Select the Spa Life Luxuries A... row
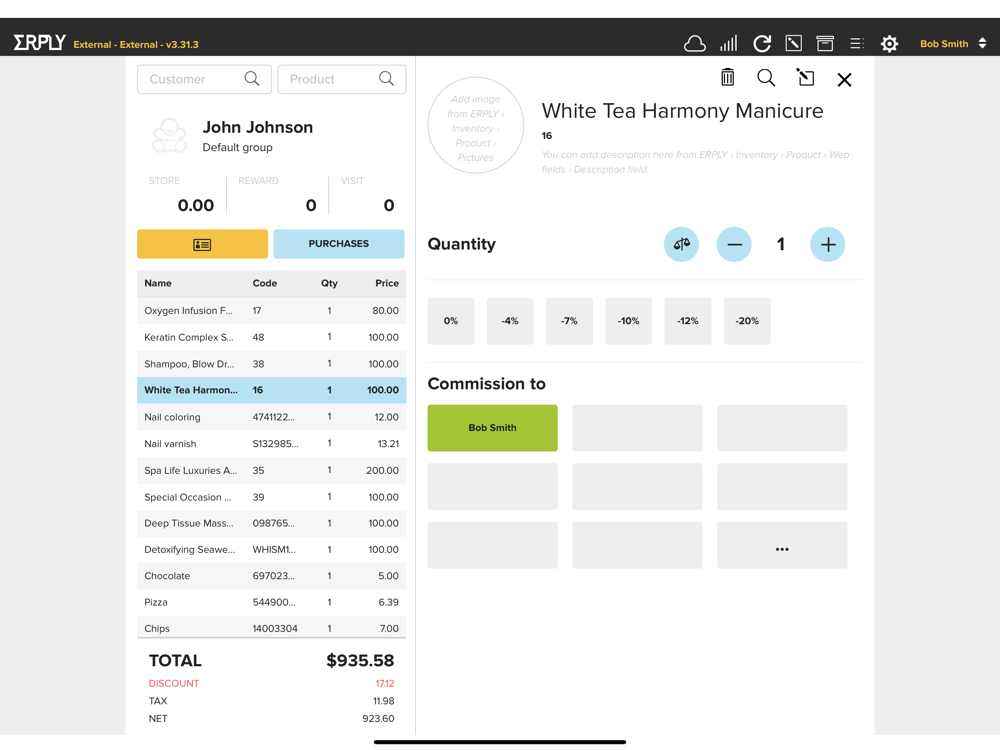Image resolution: width=1000 pixels, height=750 pixels. click(272, 471)
